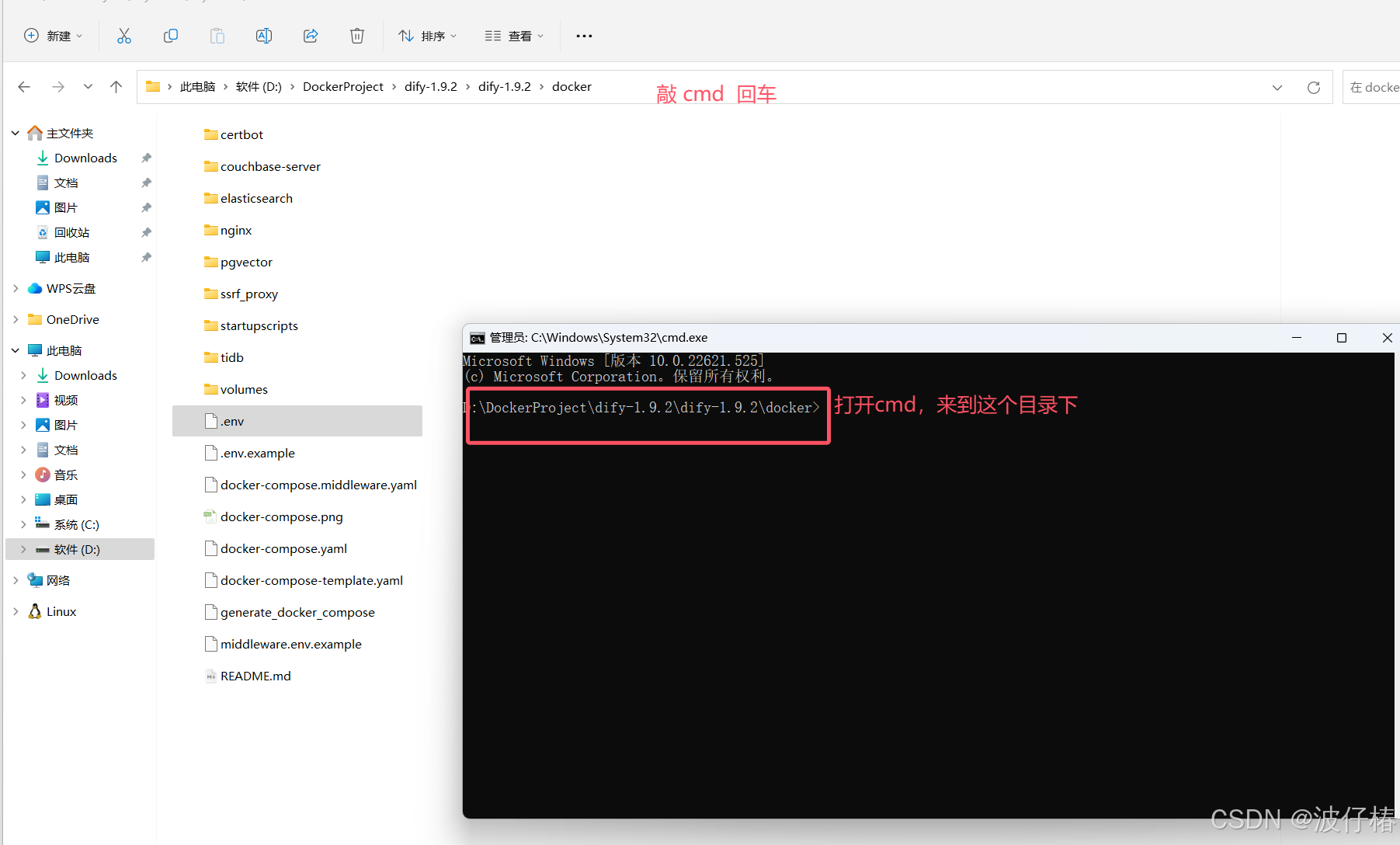This screenshot has height=845, width=1400.
Task: Select the volumes folder
Action: pos(235,389)
